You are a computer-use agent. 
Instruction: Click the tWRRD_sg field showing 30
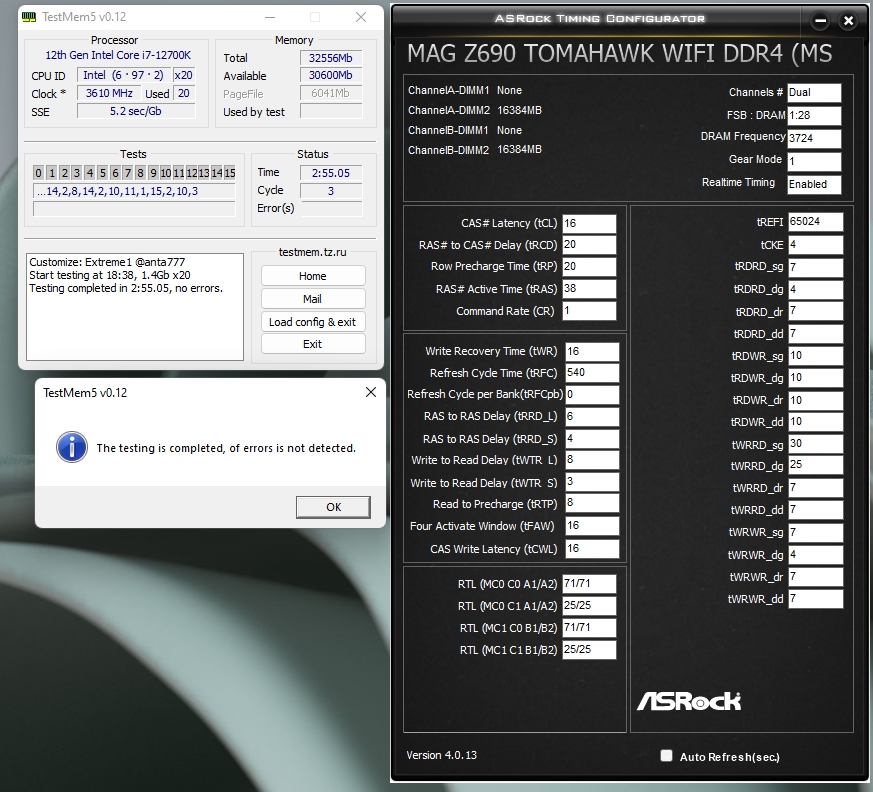point(816,444)
